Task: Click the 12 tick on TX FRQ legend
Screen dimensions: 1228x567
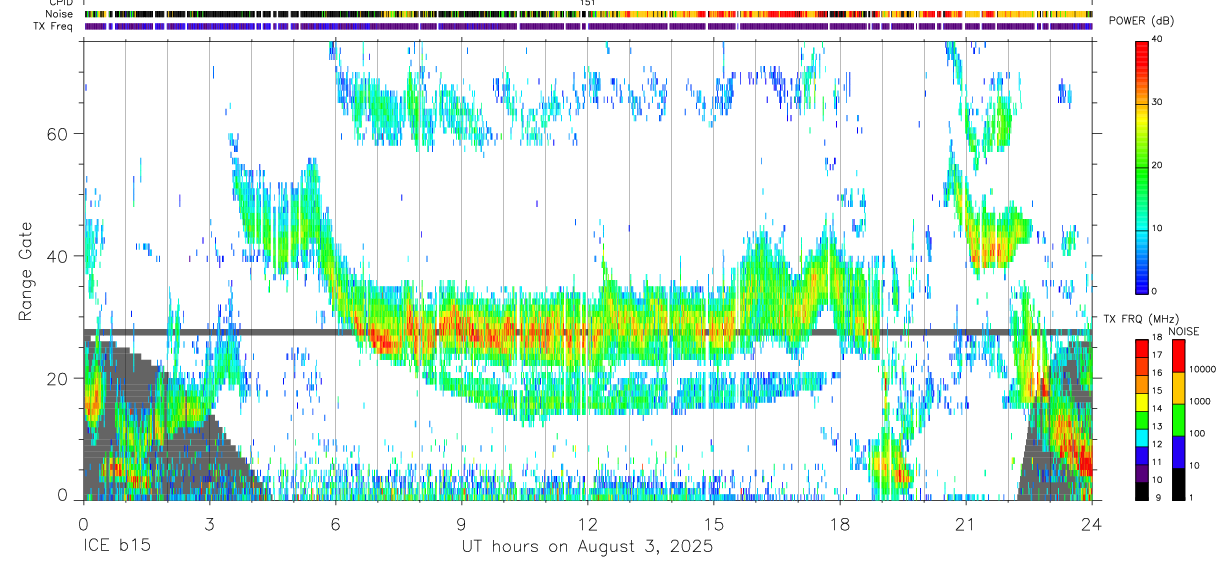Action: point(1157,445)
